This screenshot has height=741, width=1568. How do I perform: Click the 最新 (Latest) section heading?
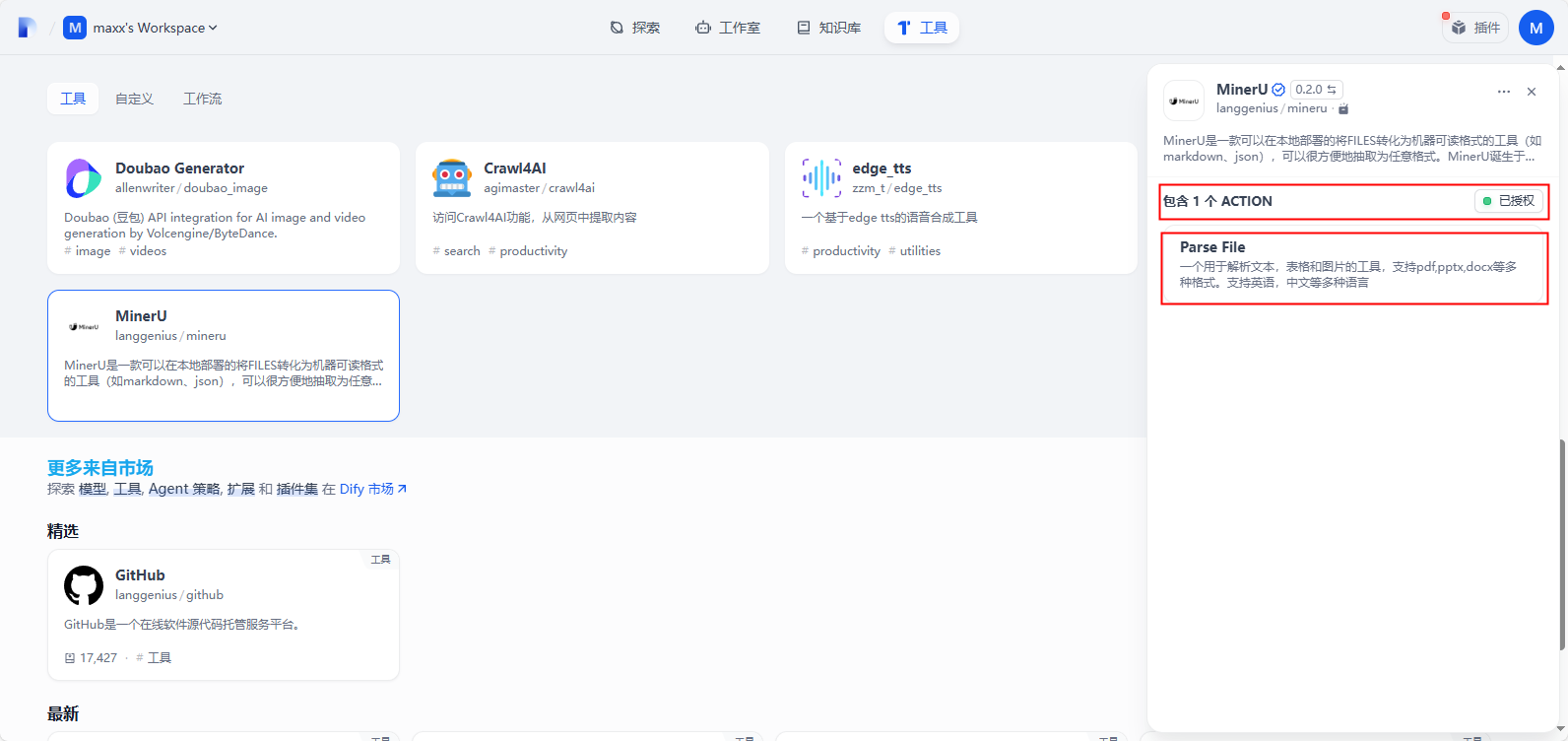coord(63,714)
